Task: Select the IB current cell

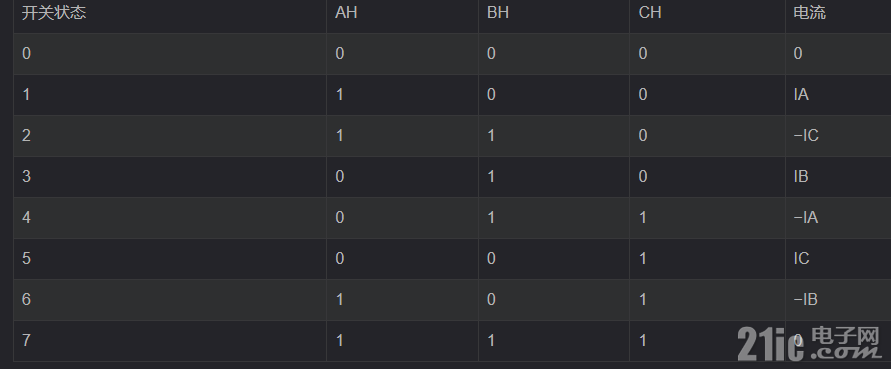Action: tap(801, 176)
